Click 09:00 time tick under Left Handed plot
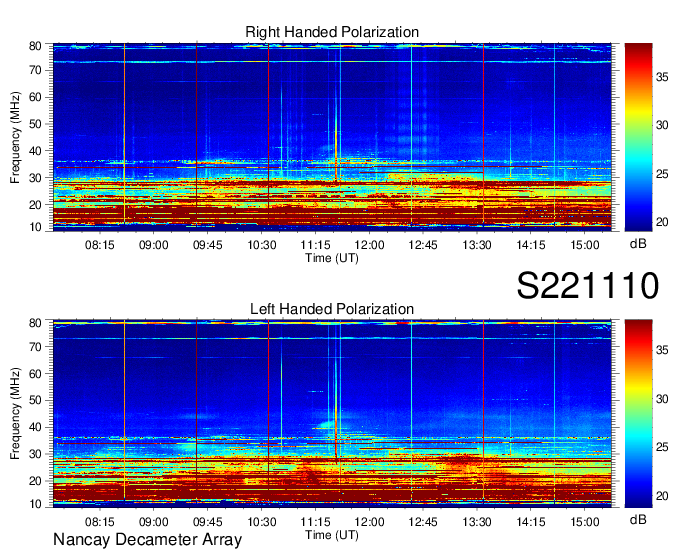This screenshot has height=552, width=680. 154,522
